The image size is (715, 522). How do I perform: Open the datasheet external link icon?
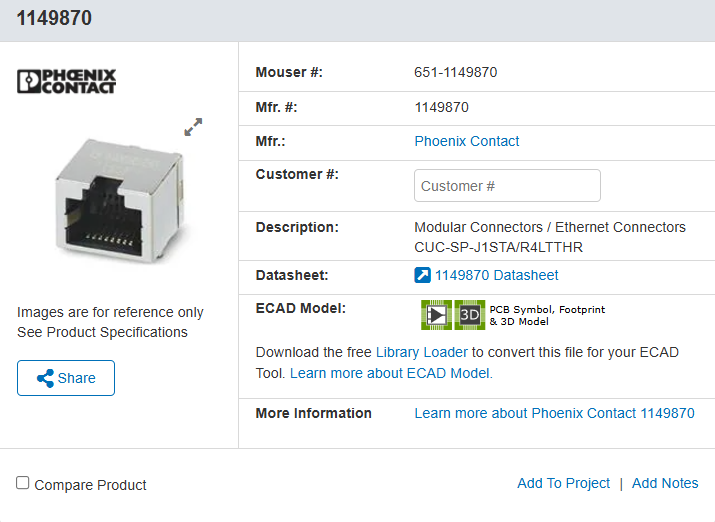pos(422,275)
